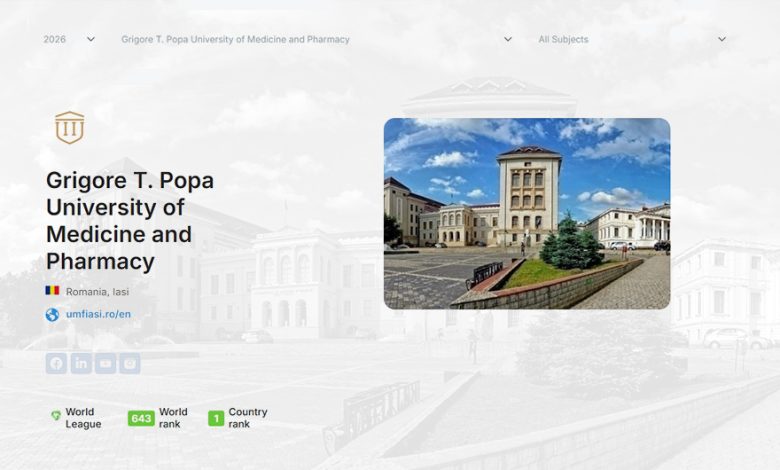Click the university shield logo icon
Screen dimensions: 780x470
[x=70, y=128]
